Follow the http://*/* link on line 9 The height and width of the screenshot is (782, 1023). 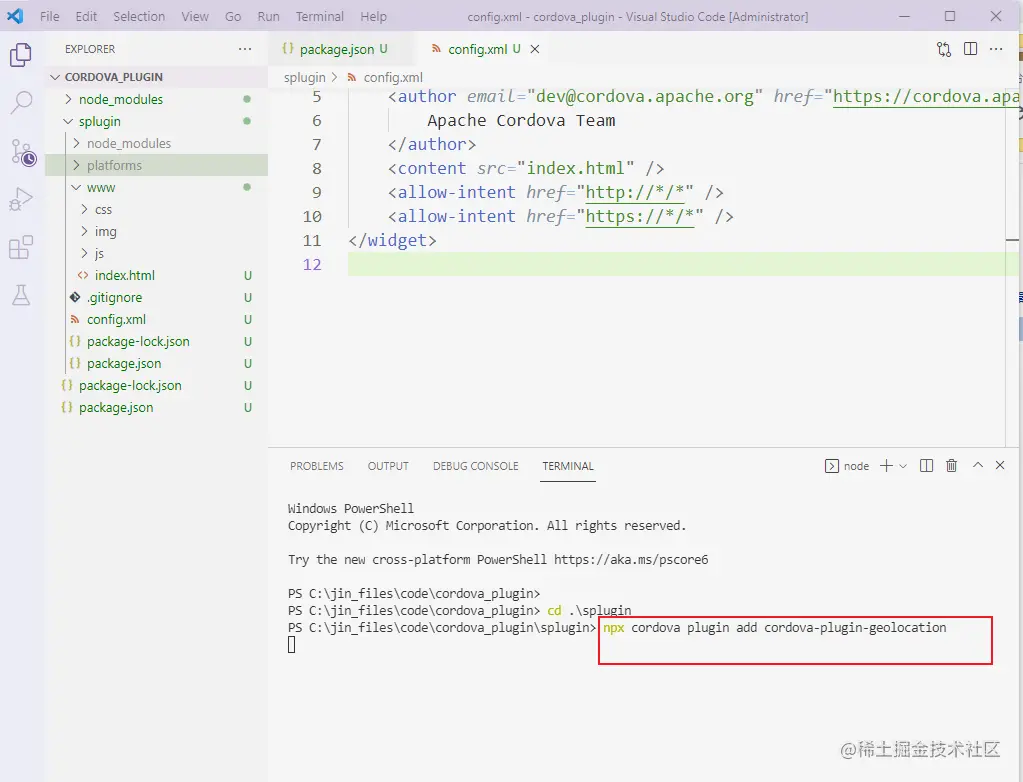tap(635, 192)
